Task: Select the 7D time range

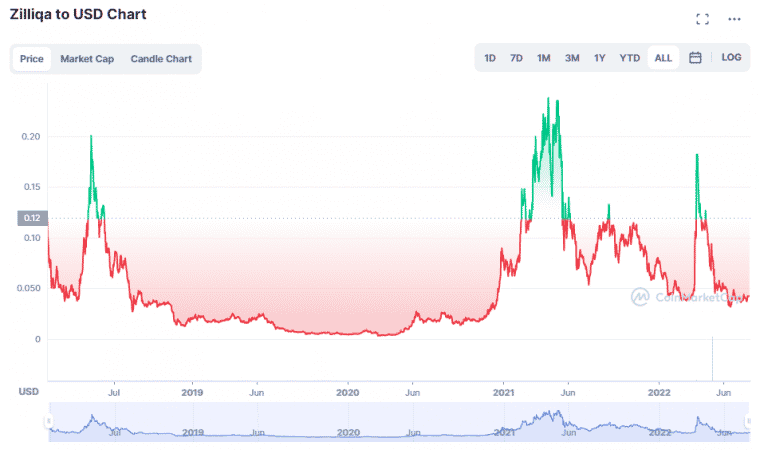Action: [x=516, y=58]
